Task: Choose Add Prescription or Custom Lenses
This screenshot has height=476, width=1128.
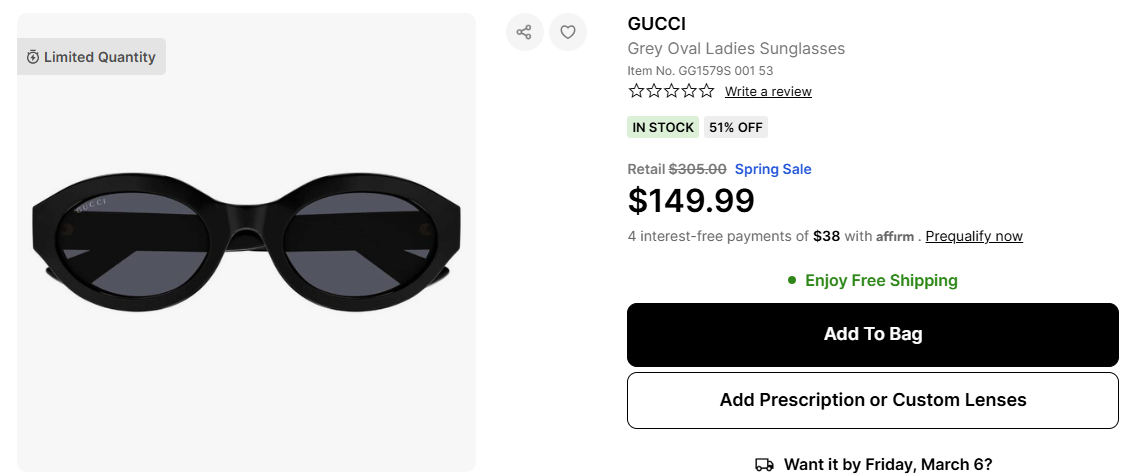Action: click(x=872, y=400)
